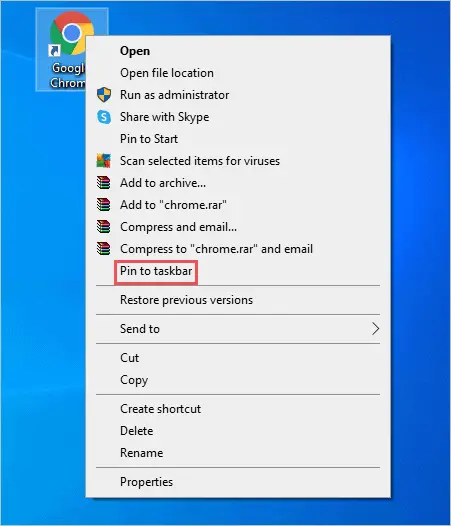This screenshot has width=451, height=526.
Task: Choose Open from the context menu
Action: pyautogui.click(x=238, y=51)
